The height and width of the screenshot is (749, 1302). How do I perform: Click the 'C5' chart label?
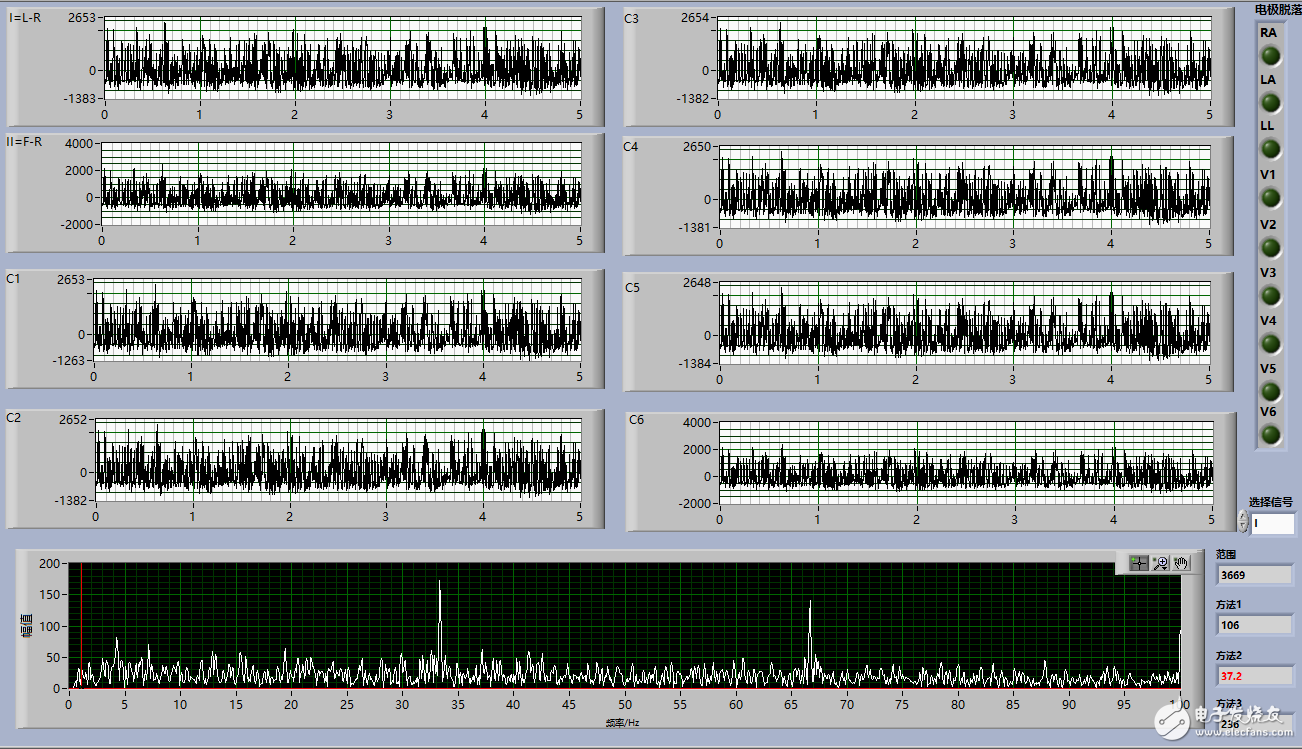tap(632, 288)
